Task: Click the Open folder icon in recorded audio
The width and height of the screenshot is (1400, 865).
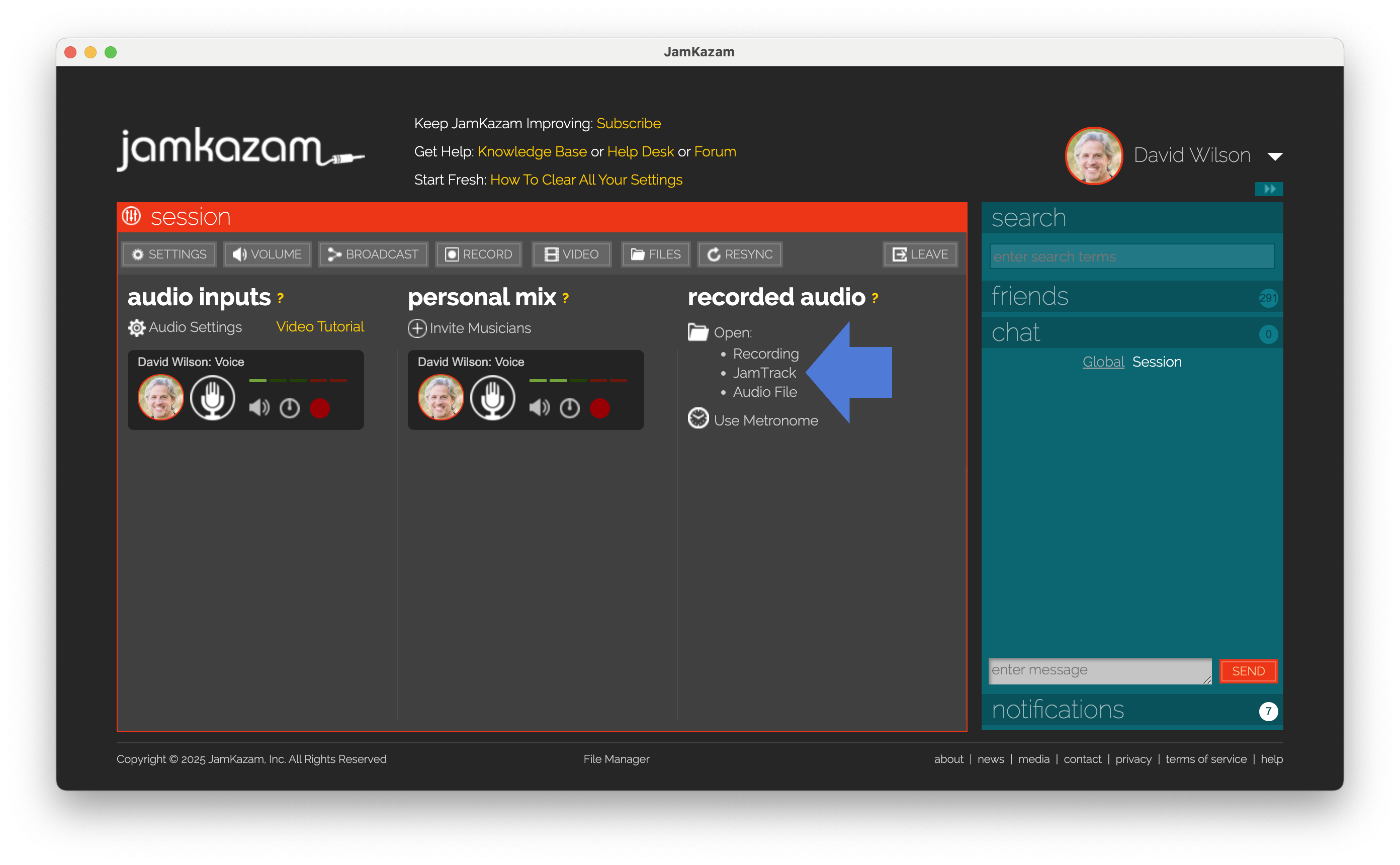Action: click(x=697, y=332)
